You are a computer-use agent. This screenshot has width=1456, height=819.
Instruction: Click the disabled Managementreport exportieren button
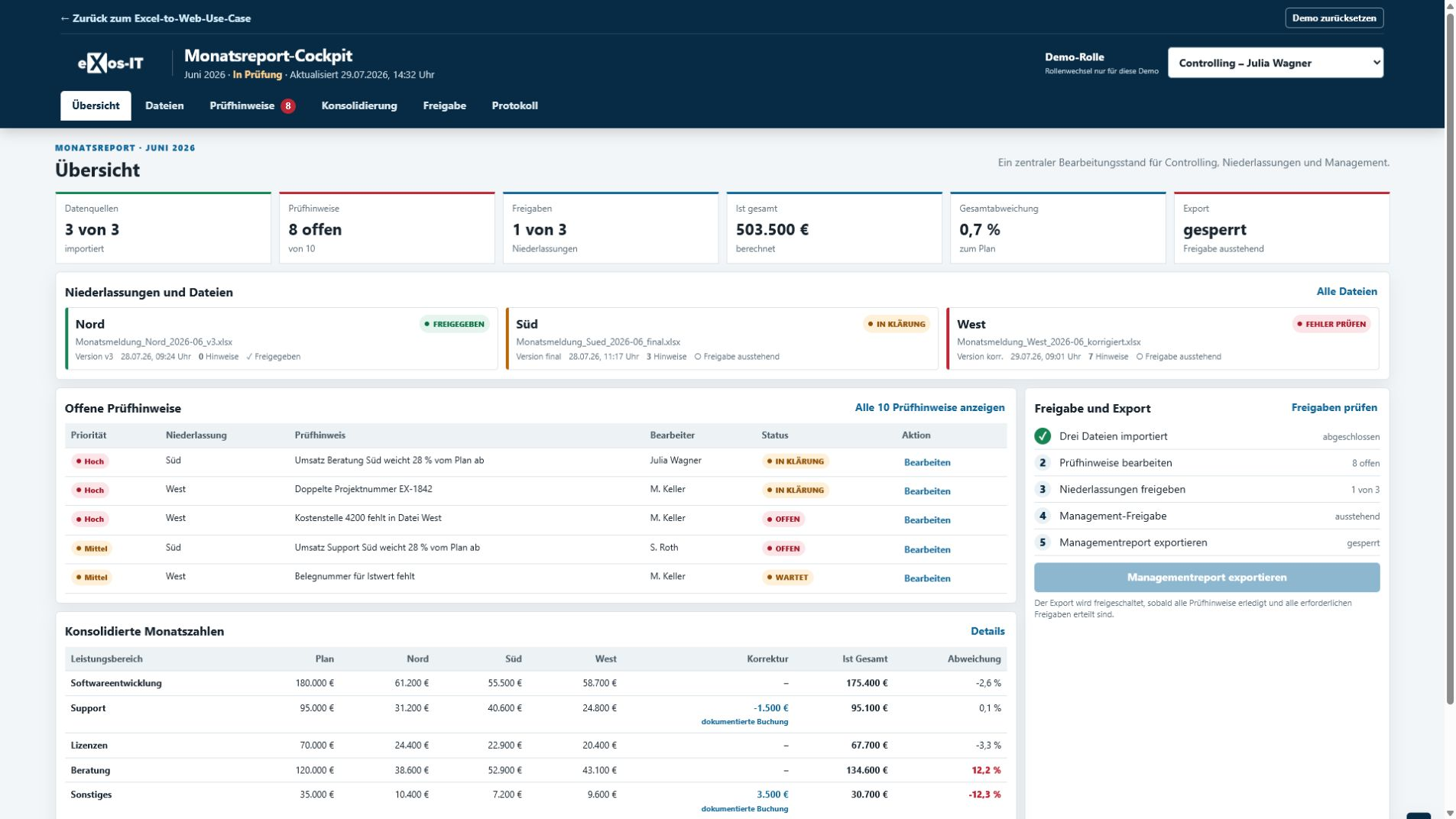pos(1206,578)
